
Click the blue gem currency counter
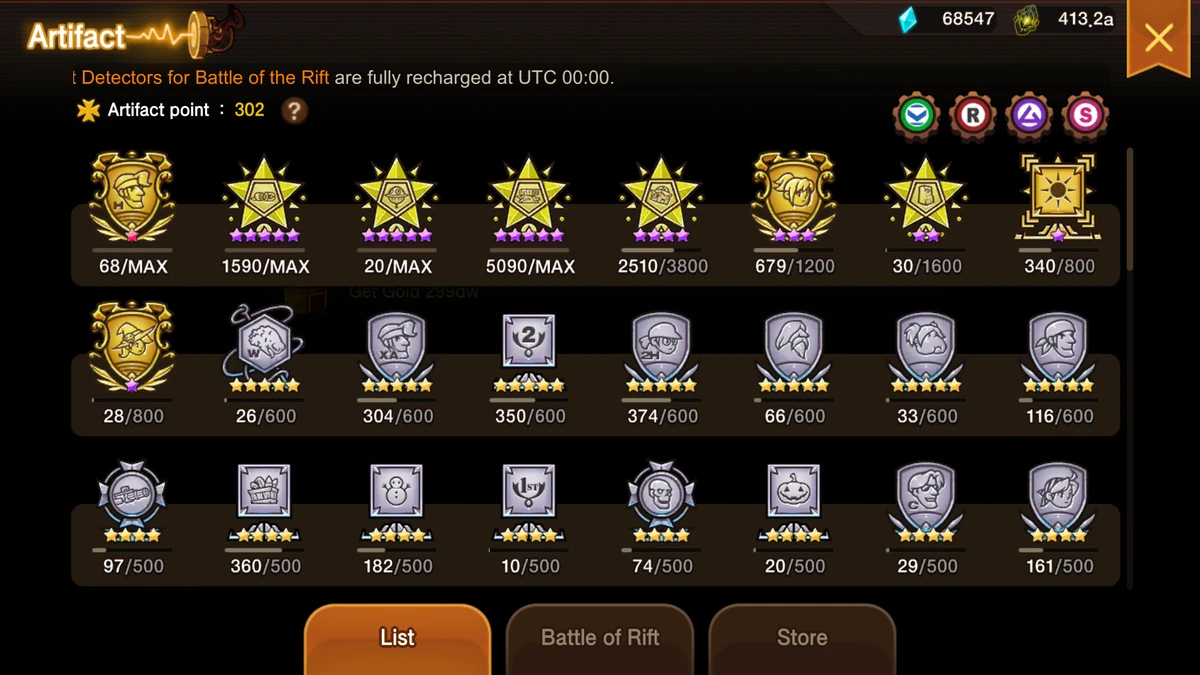point(945,19)
